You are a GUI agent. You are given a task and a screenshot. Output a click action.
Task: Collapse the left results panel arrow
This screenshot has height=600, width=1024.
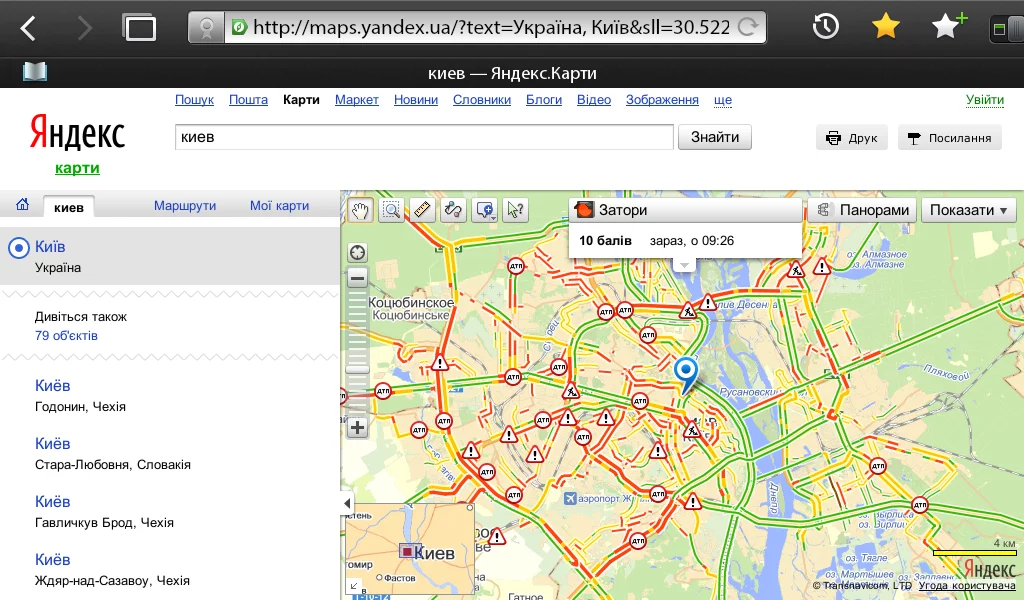point(347,503)
